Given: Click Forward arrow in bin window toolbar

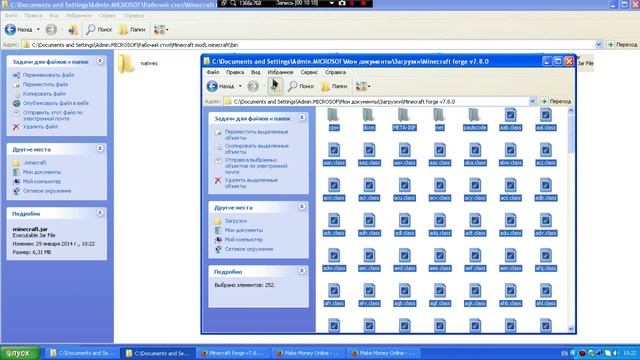Looking at the screenshot, I should pos(51,29).
